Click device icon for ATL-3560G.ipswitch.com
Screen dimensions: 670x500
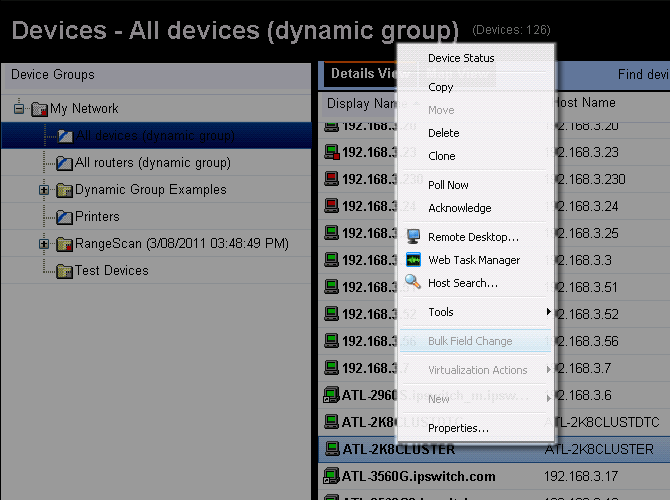point(332,476)
